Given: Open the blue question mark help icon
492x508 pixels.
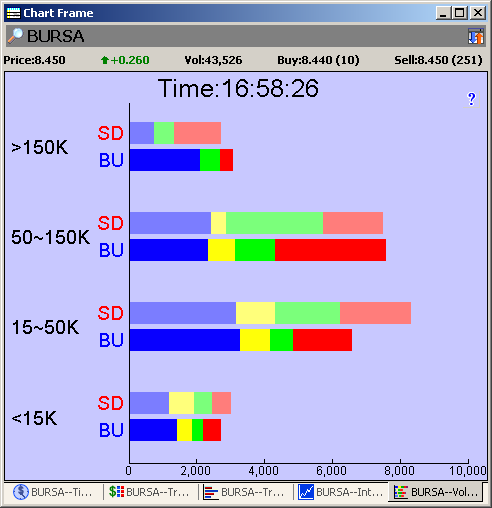Looking at the screenshot, I should [x=471, y=99].
